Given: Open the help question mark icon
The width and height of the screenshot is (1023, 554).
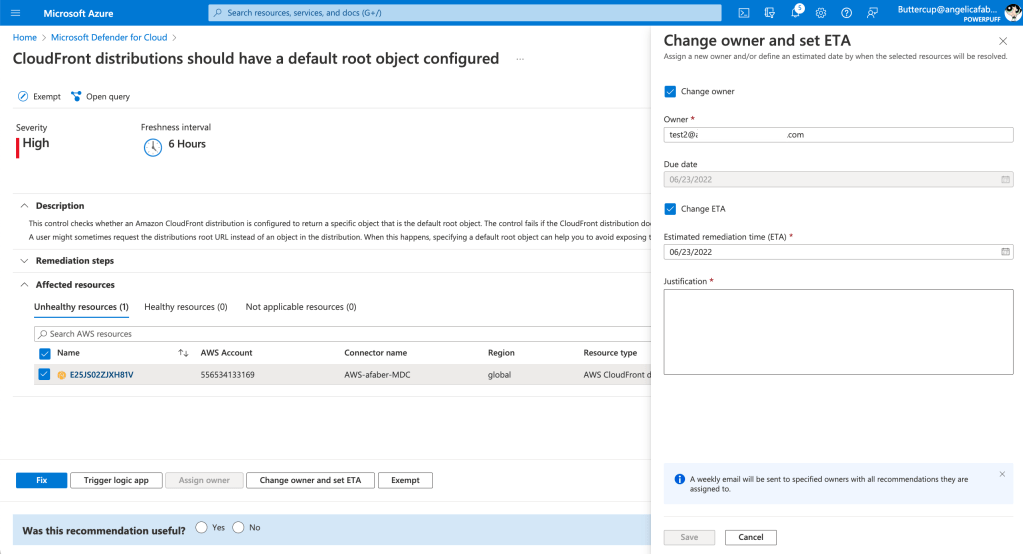Looking at the screenshot, I should click(x=846, y=13).
